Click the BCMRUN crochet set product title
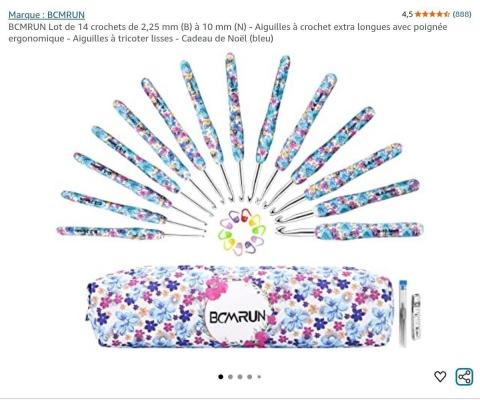 pyautogui.click(x=228, y=33)
